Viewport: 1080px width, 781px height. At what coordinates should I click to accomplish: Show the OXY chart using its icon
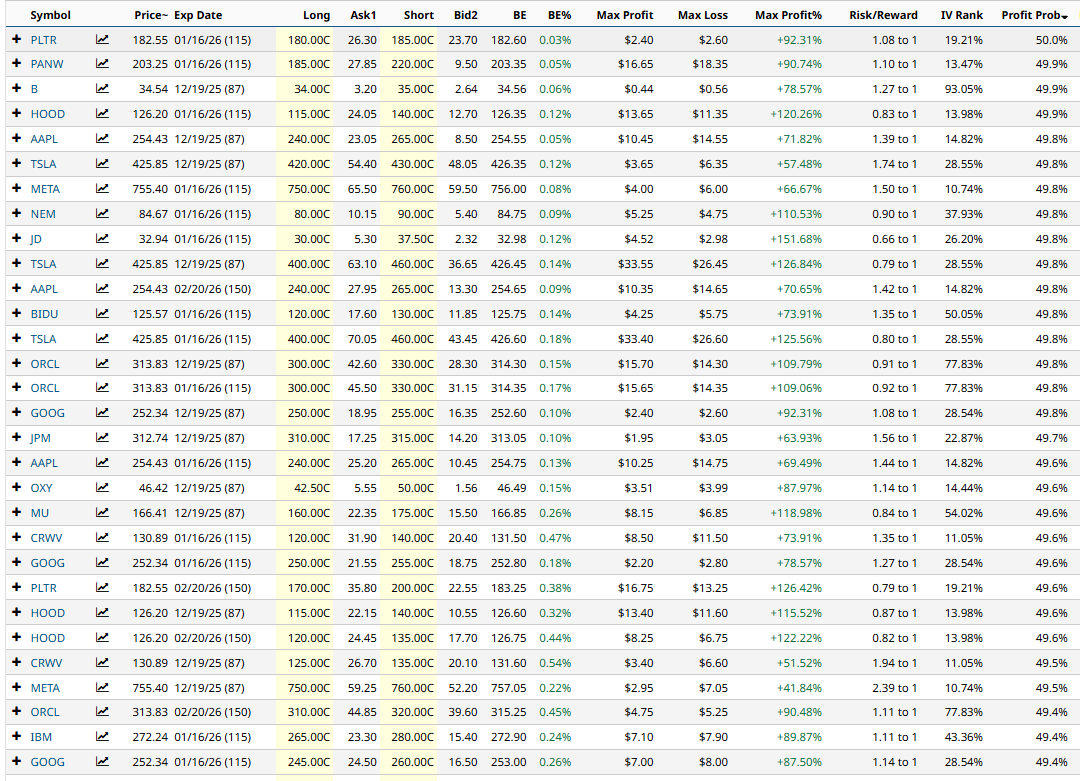tap(102, 488)
